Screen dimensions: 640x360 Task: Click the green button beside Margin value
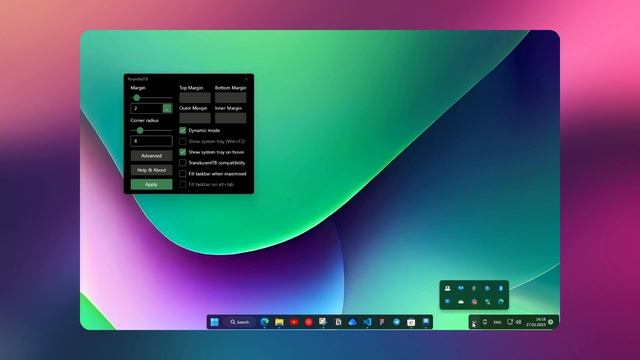167,108
